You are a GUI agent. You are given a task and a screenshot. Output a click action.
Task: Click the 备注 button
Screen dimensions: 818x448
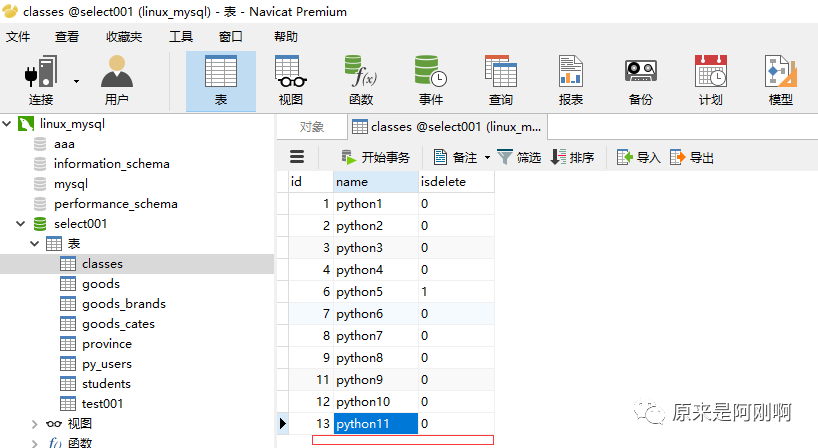pos(455,157)
